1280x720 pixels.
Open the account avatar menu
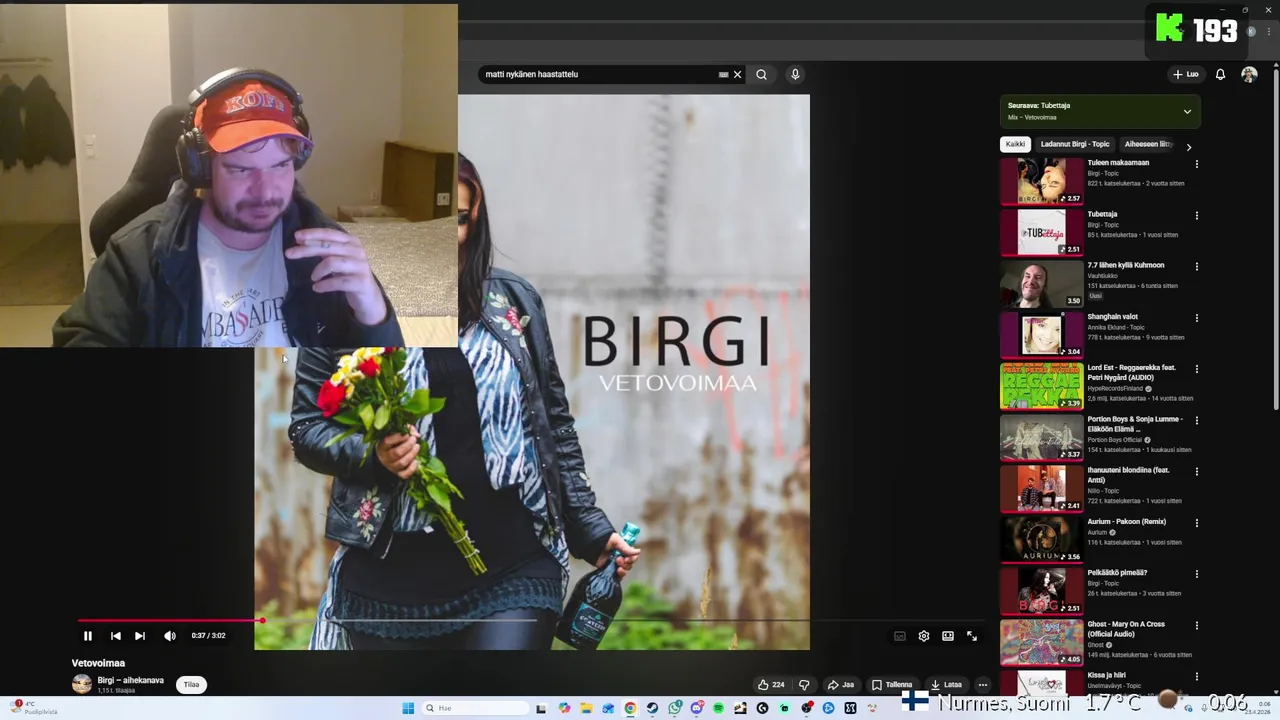(1249, 74)
